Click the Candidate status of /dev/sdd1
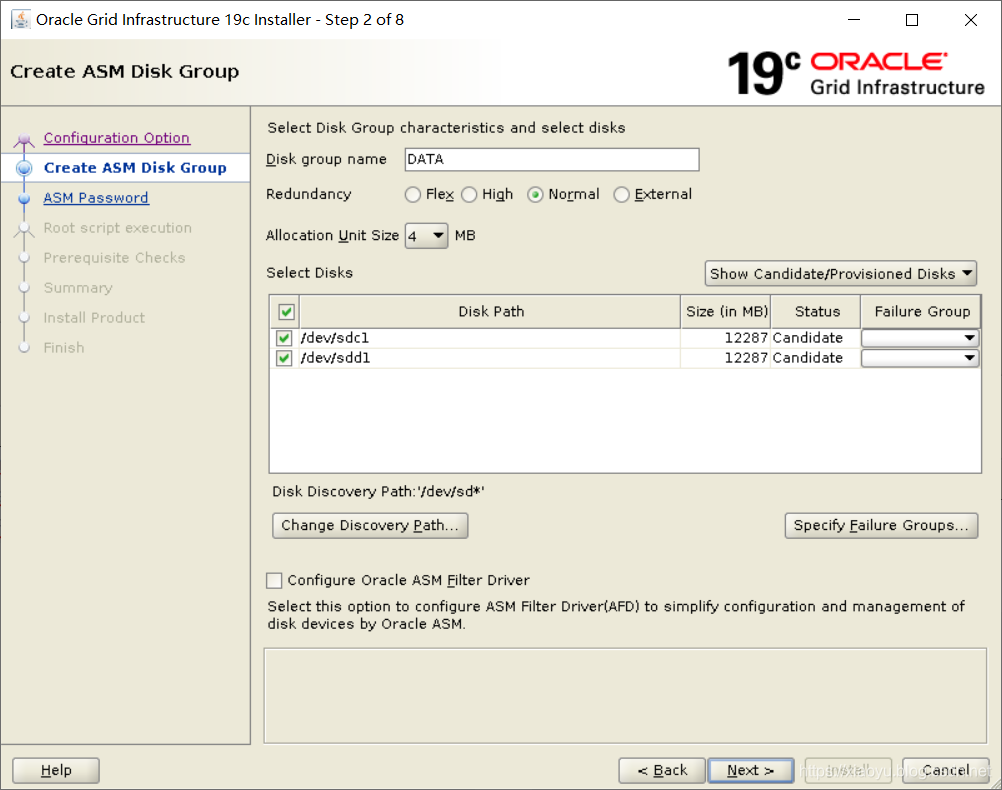1002x790 pixels. (x=815, y=358)
